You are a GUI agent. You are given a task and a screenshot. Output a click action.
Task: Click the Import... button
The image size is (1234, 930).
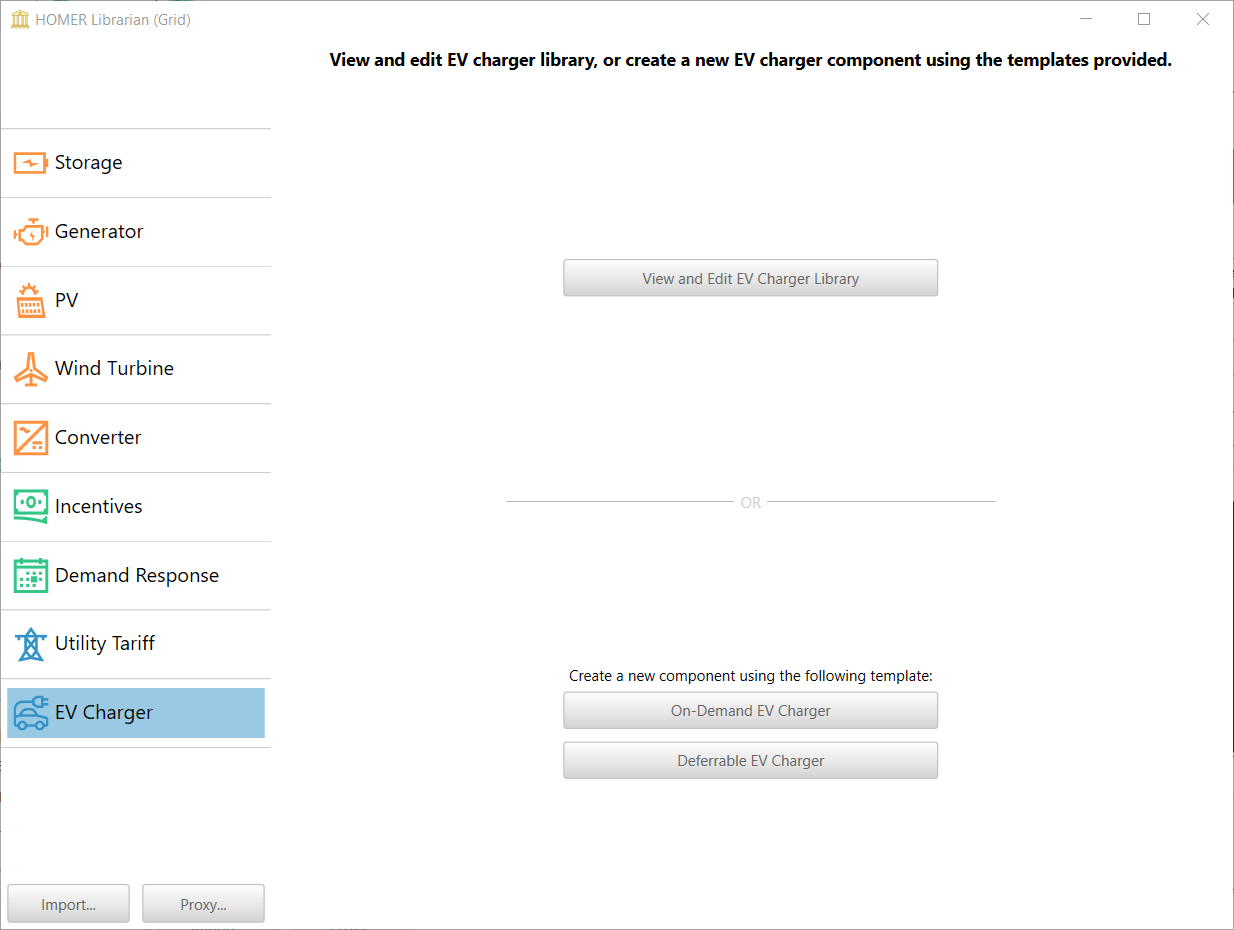click(x=68, y=904)
